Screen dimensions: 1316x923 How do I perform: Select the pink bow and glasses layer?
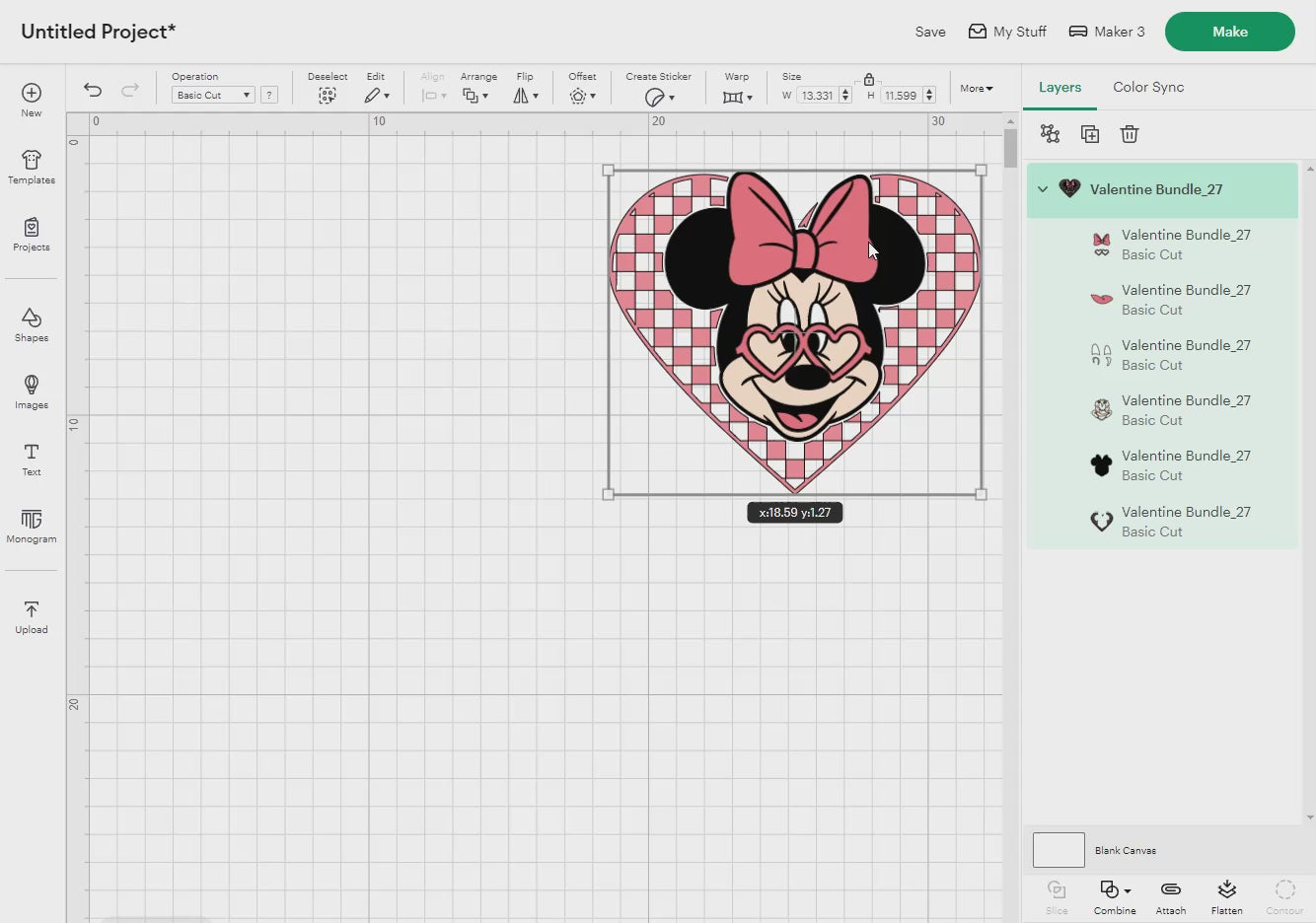tap(1162, 245)
